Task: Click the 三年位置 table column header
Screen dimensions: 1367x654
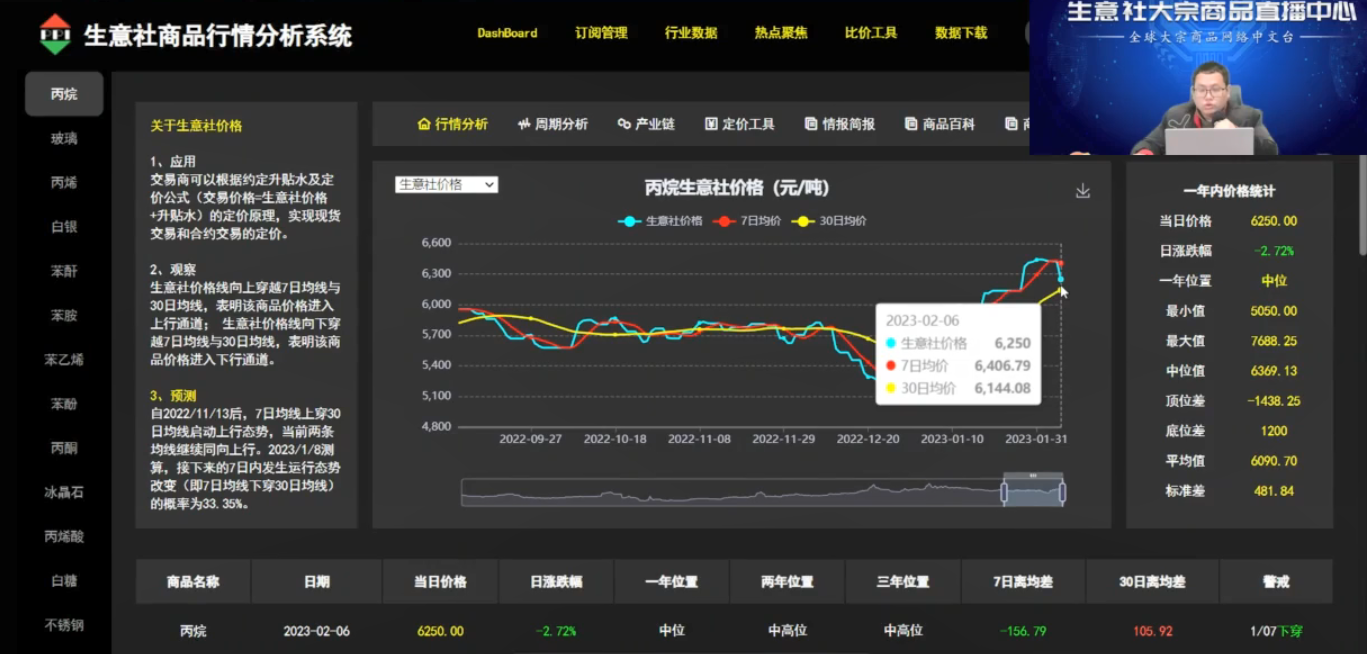Action: [903, 582]
